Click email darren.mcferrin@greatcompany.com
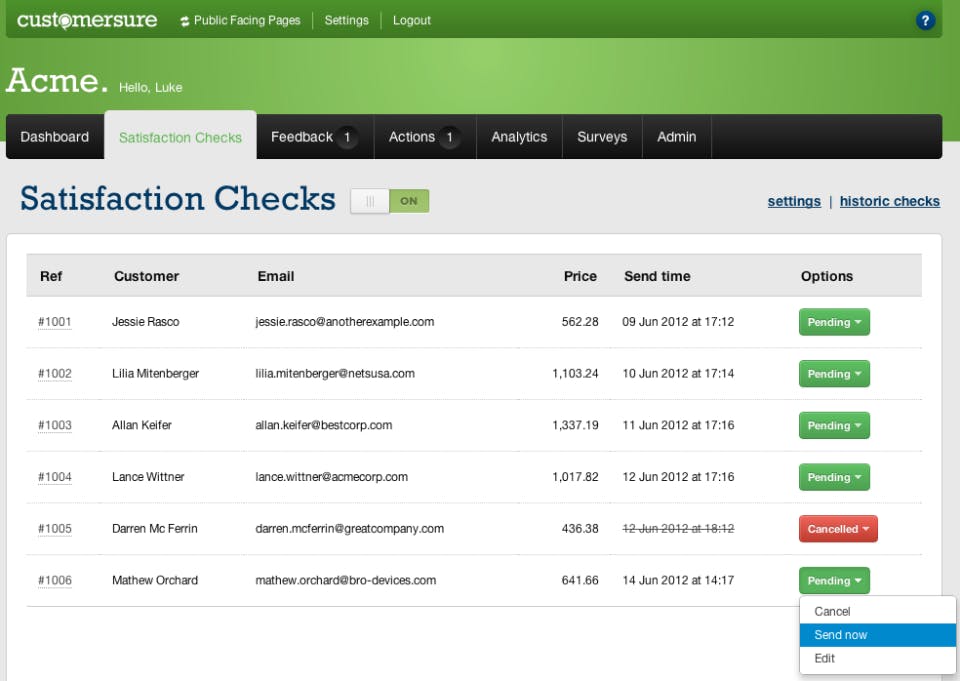The height and width of the screenshot is (681, 960). (x=350, y=529)
